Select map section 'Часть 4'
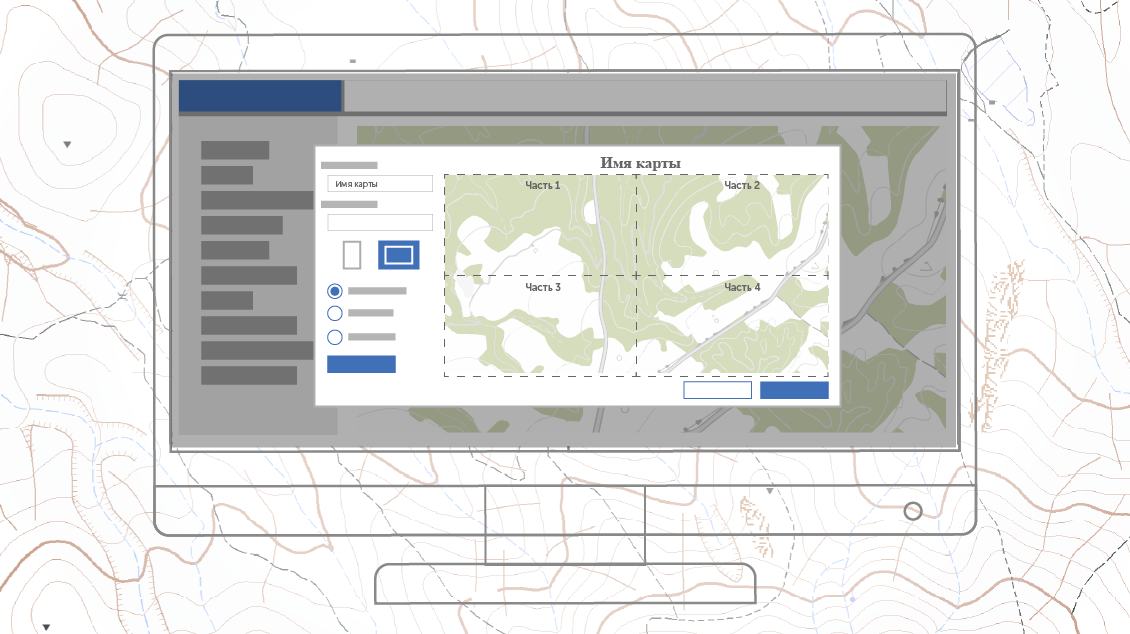This screenshot has height=634, width=1130. pyautogui.click(x=732, y=327)
